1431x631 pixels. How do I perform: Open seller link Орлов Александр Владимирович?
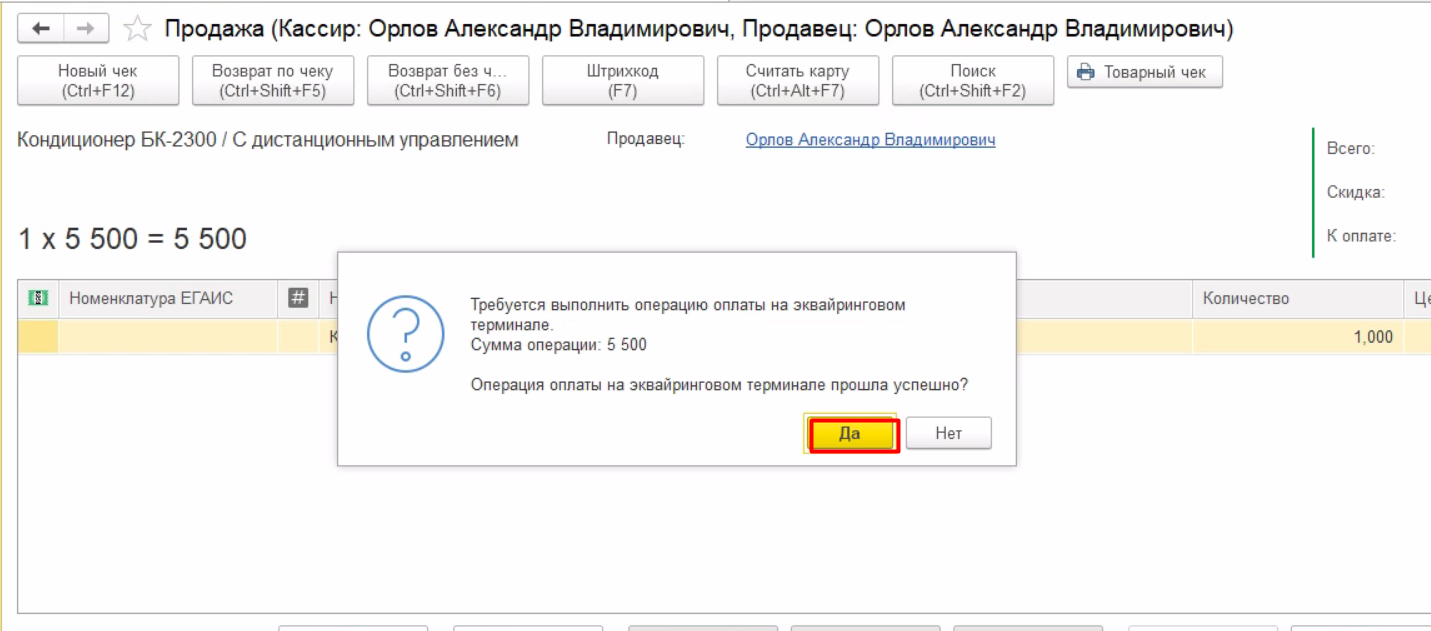(870, 140)
